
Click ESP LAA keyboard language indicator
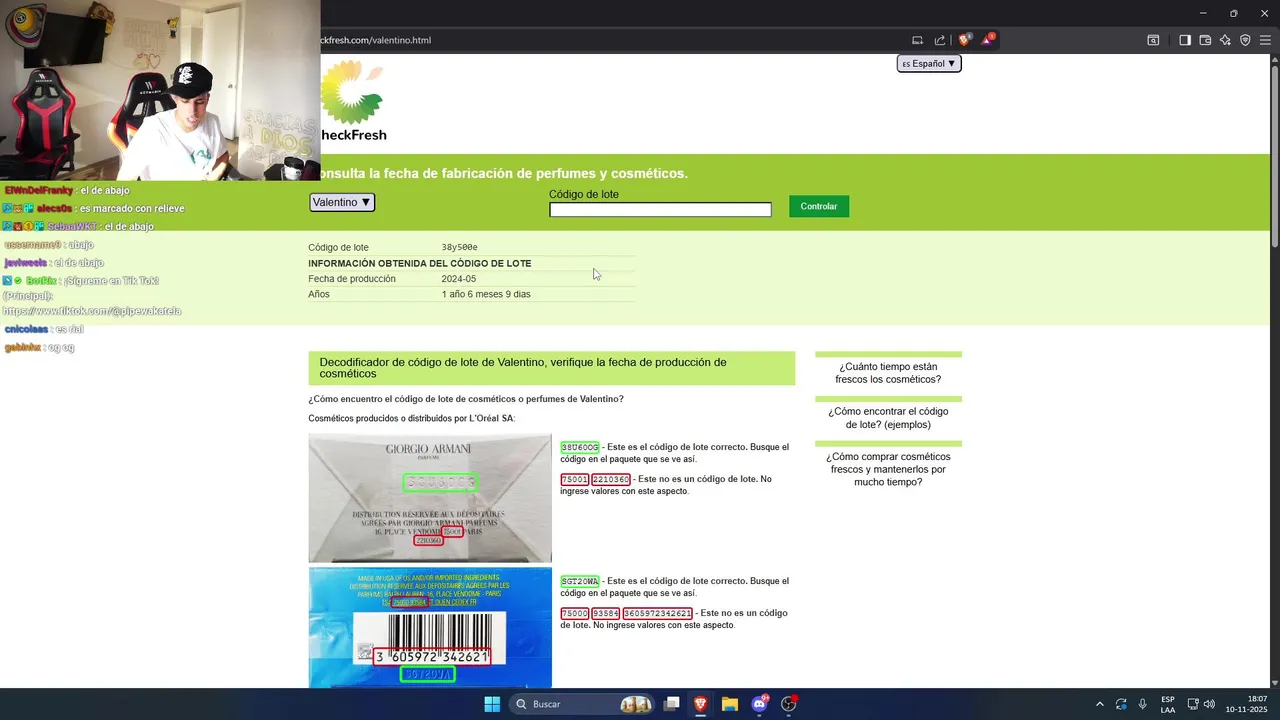1168,704
